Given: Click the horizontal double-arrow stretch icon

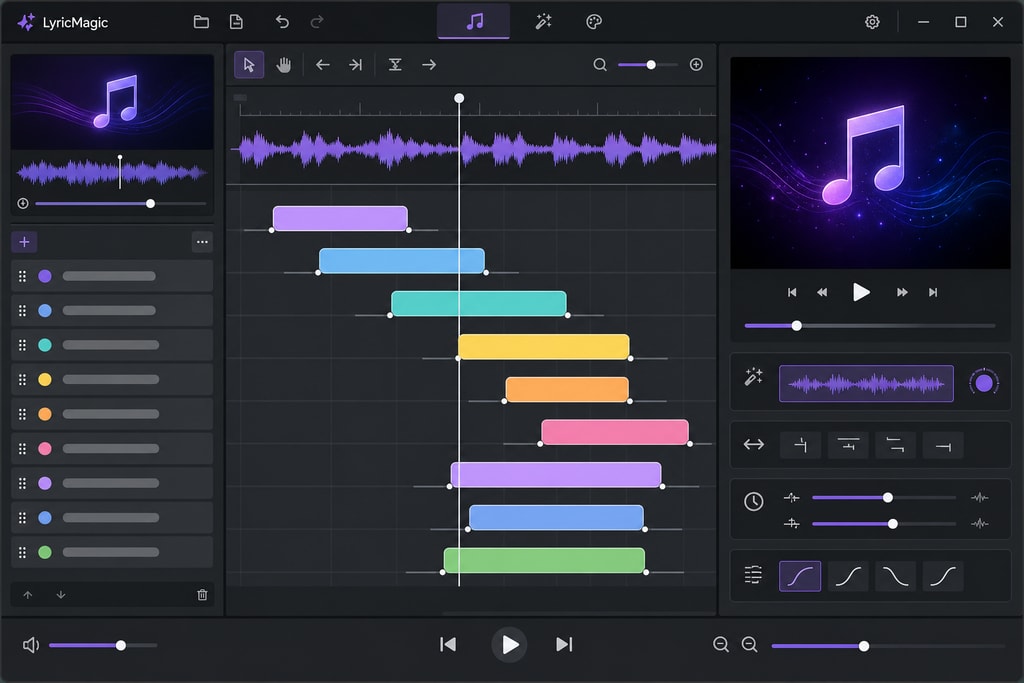Looking at the screenshot, I should pyautogui.click(x=754, y=445).
